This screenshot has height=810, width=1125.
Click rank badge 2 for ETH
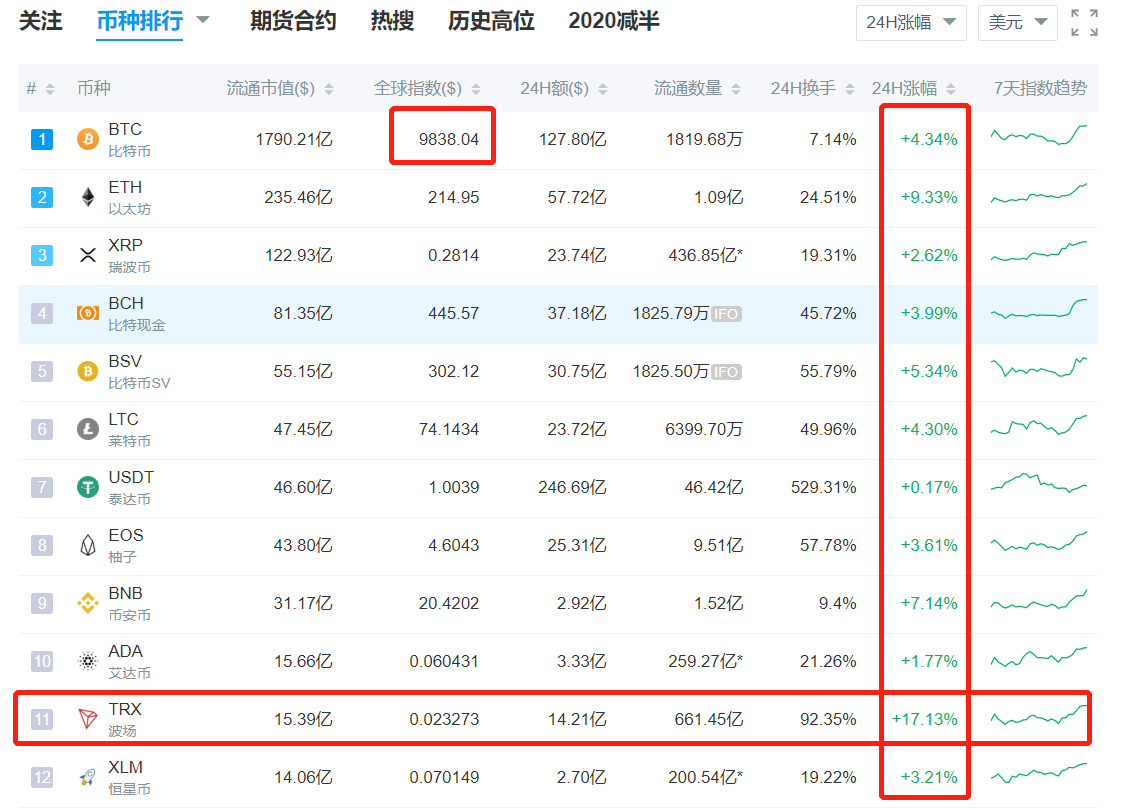42,197
